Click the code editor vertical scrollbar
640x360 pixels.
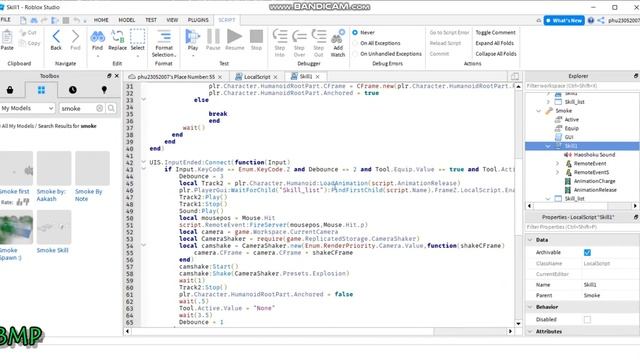(x=518, y=204)
